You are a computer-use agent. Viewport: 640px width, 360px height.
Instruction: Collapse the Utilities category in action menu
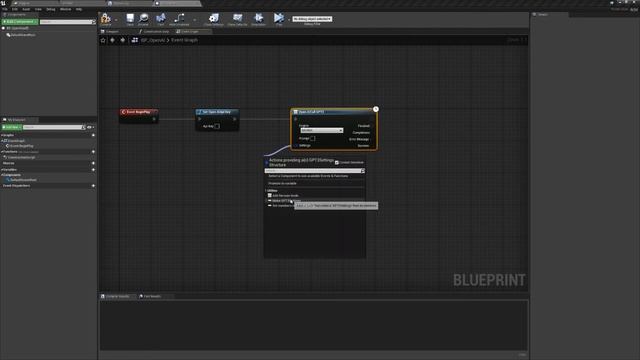[266, 191]
